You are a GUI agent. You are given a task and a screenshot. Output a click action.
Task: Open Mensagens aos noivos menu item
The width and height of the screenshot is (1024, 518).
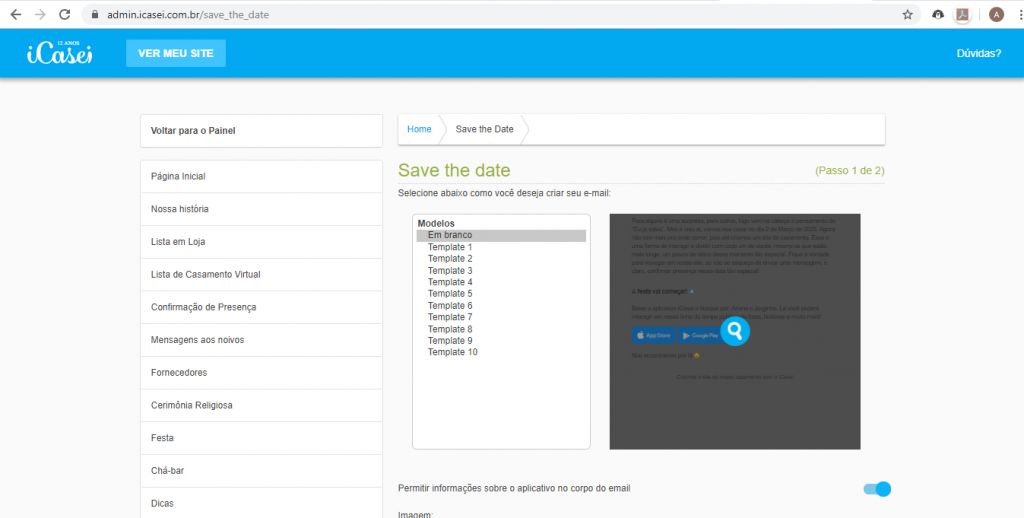261,340
